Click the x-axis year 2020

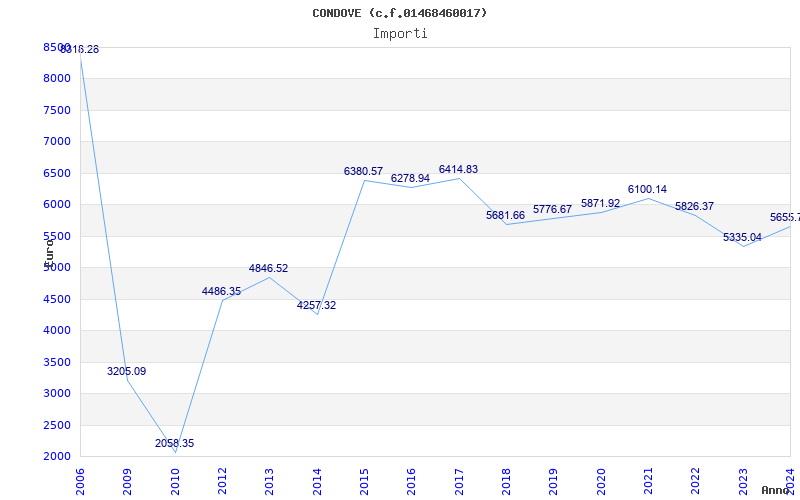[x=601, y=482]
